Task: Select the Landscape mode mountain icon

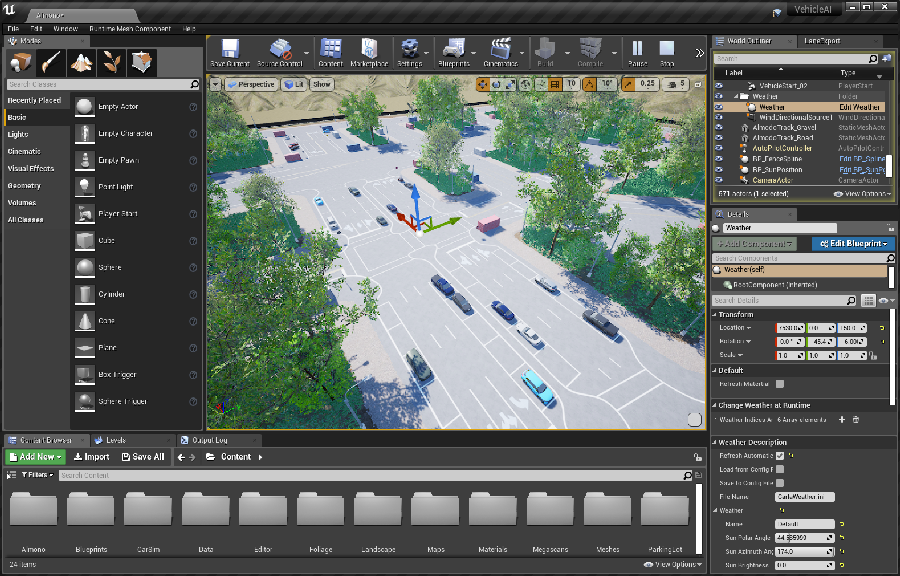Action: tap(82, 63)
